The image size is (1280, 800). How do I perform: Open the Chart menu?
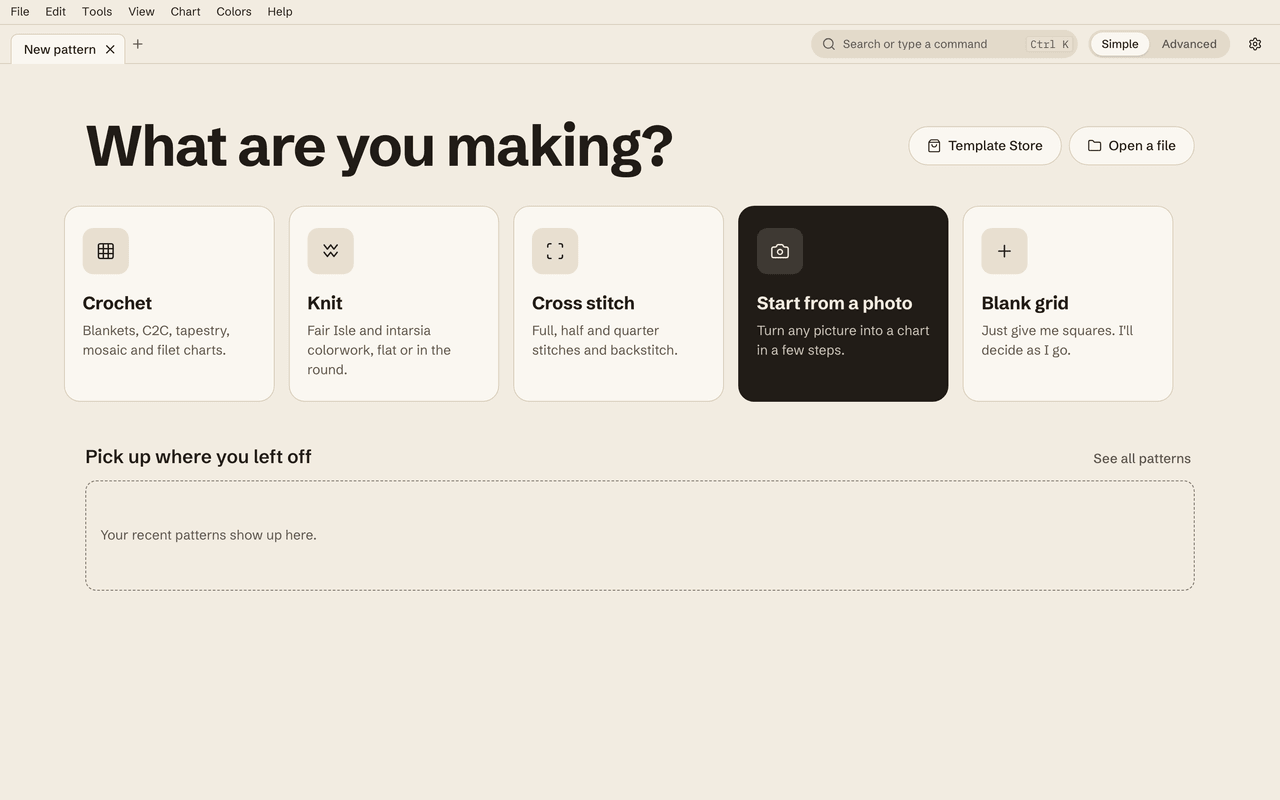(186, 12)
